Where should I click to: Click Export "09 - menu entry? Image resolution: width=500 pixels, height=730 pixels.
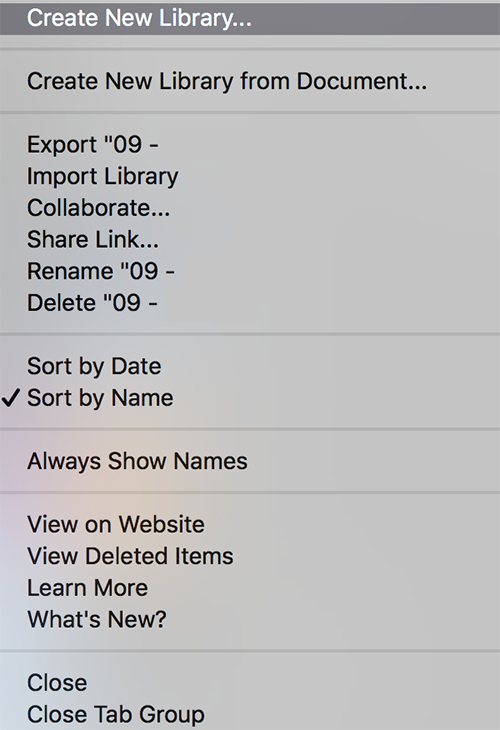tap(250, 145)
